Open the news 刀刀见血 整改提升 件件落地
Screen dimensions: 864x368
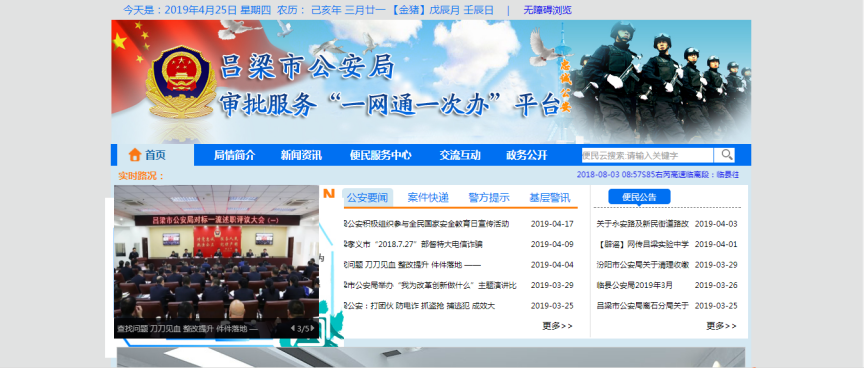pos(413,265)
